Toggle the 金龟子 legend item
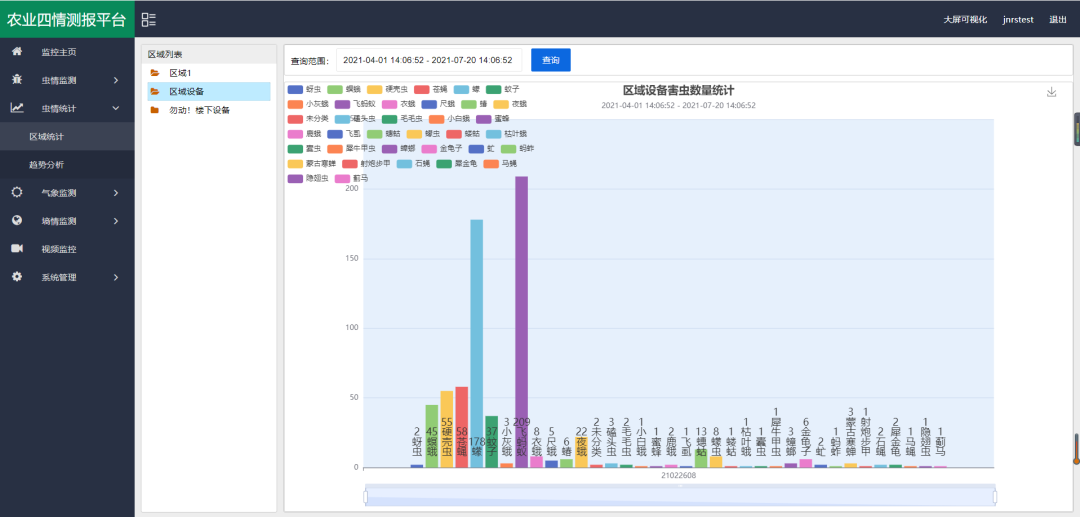The height and width of the screenshot is (517, 1080). tap(442, 149)
